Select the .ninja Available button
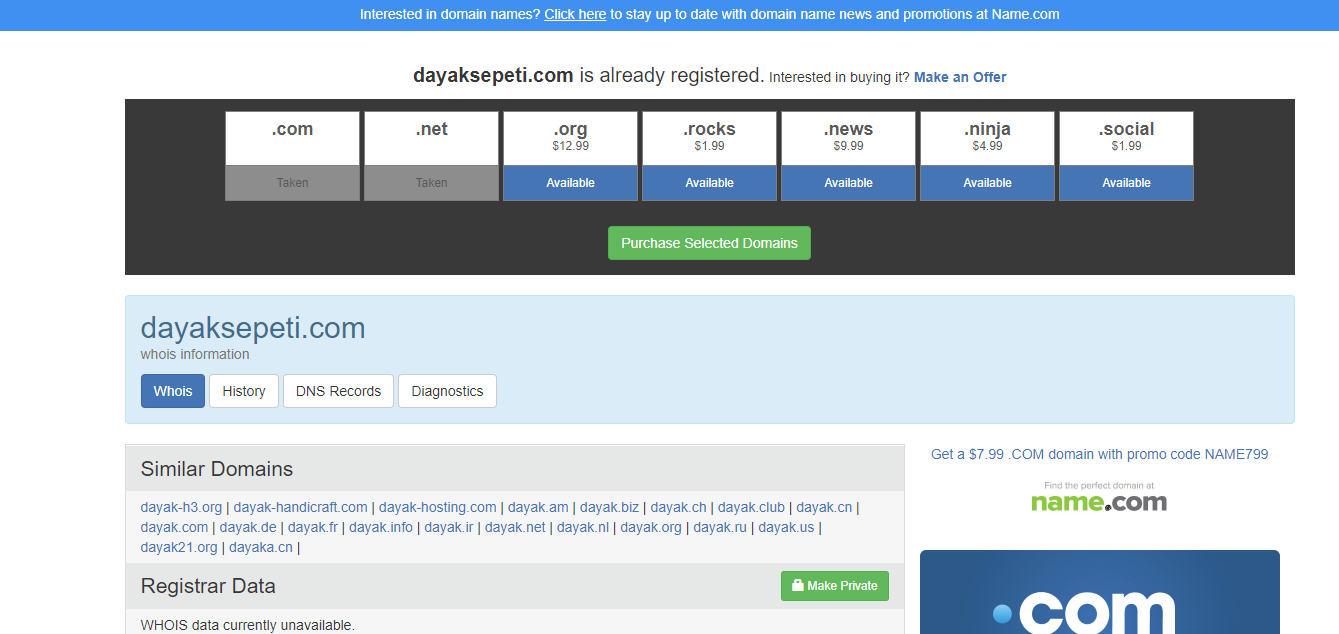 click(x=987, y=183)
